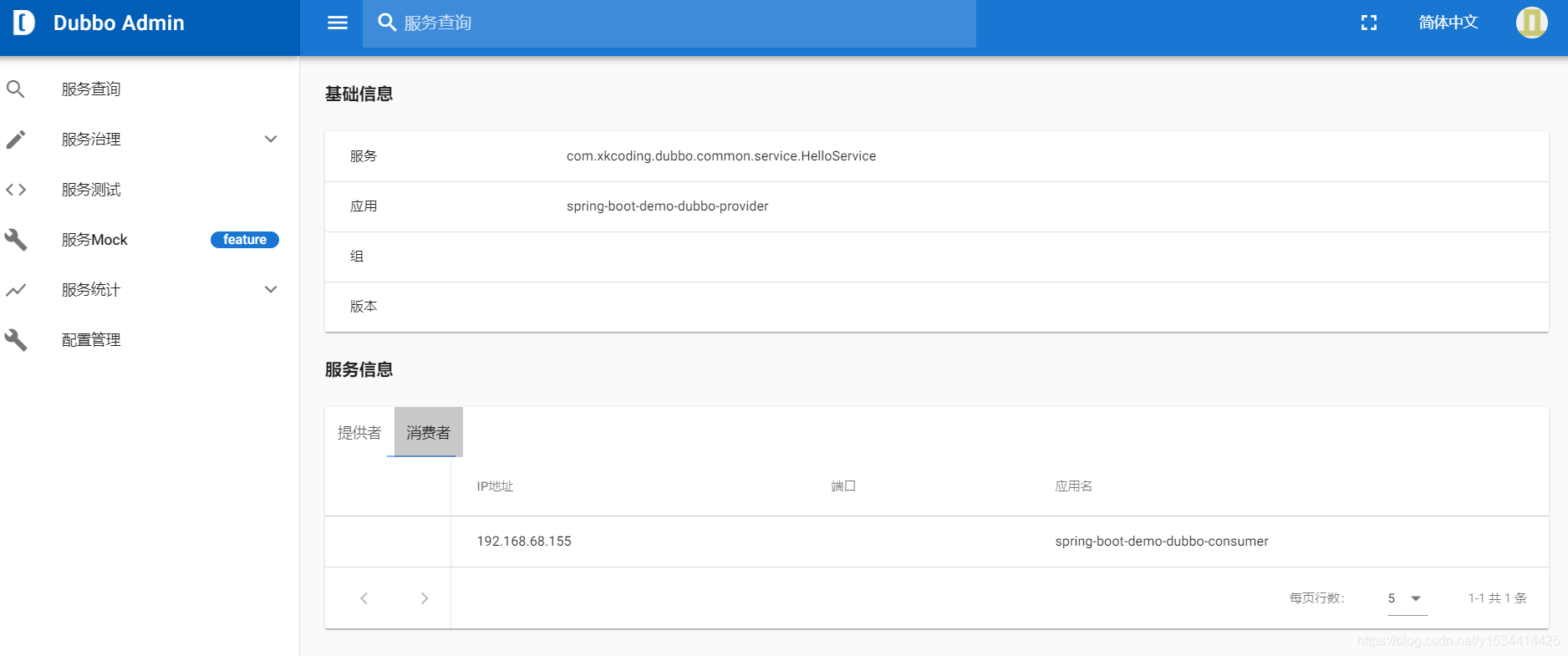Click the 应用名 column header

point(1074,486)
